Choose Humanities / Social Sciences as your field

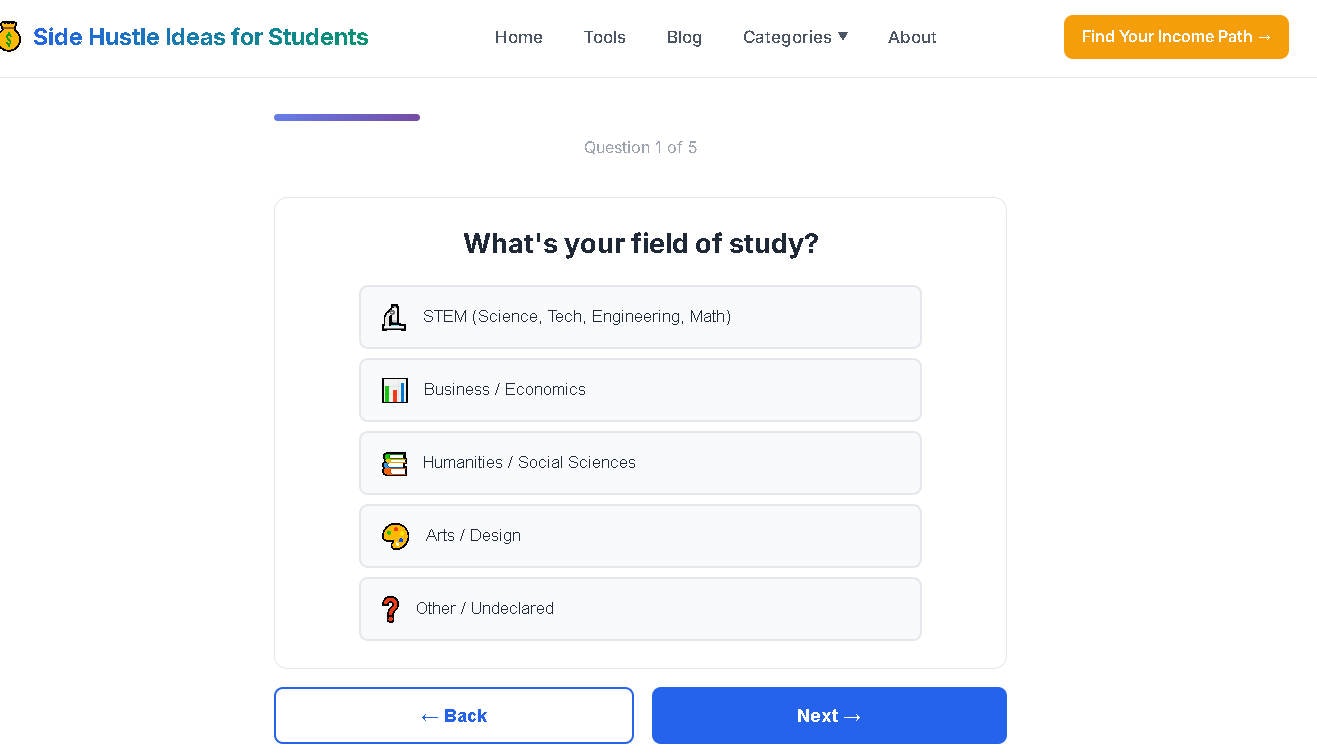(x=640, y=463)
